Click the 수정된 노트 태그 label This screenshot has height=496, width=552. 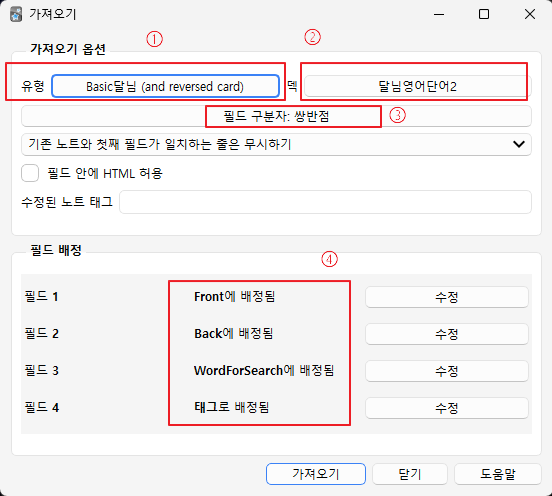click(67, 202)
